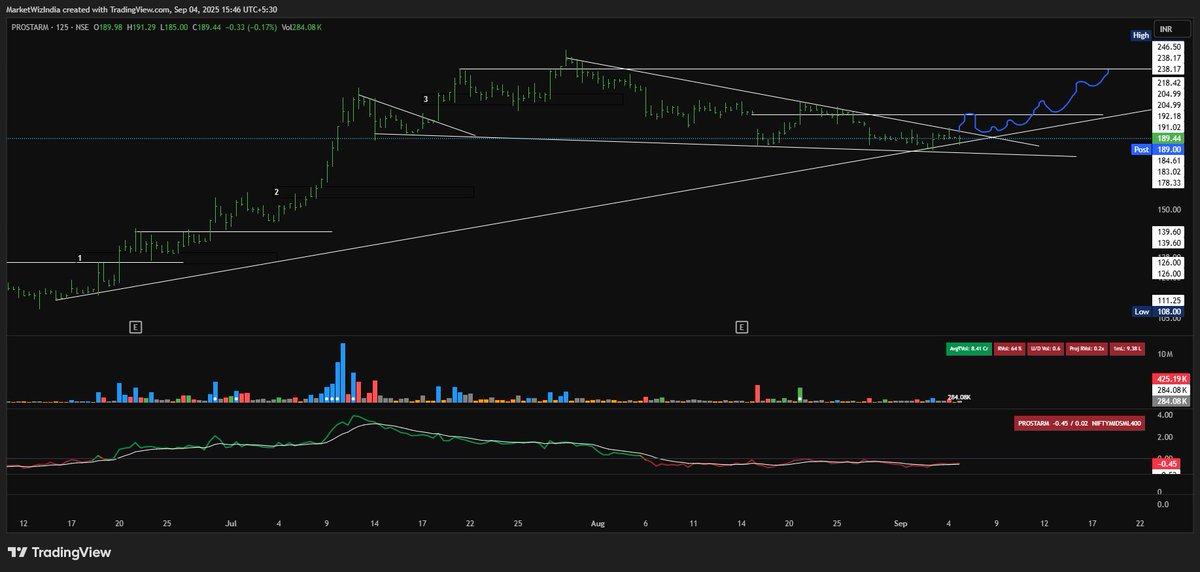Click the TradingView logo
This screenshot has height=572, width=1200.
[x=59, y=552]
